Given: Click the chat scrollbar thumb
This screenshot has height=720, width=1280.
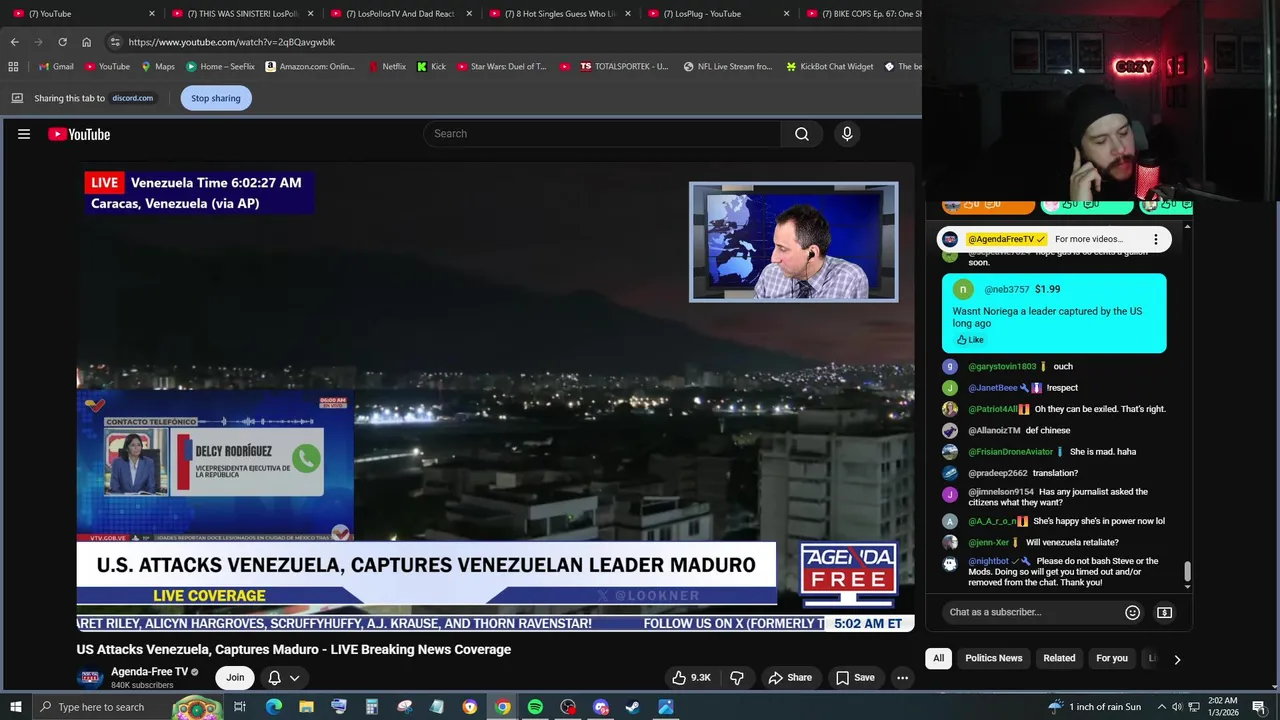Looking at the screenshot, I should pyautogui.click(x=1187, y=572).
